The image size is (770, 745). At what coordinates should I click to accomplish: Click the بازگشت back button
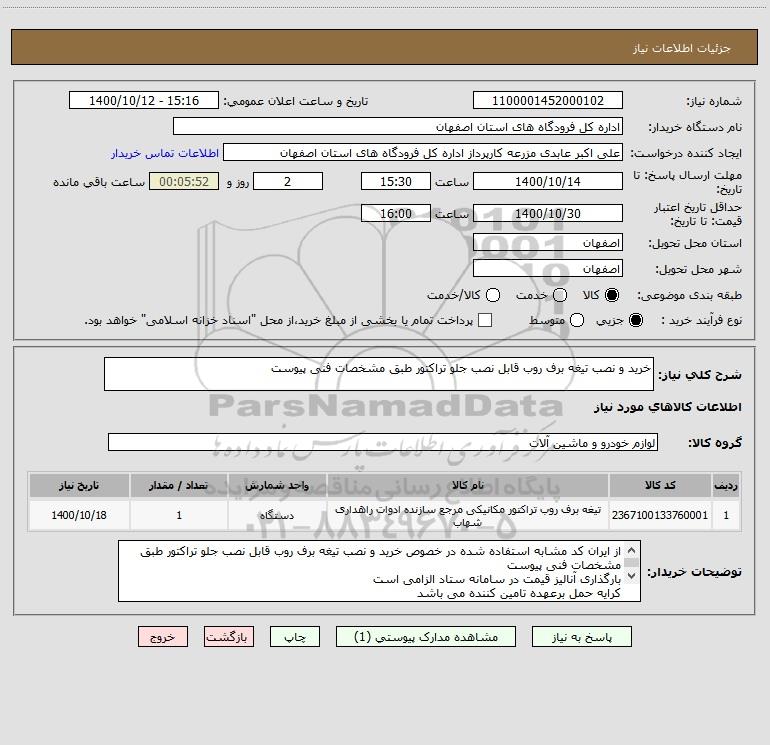229,636
